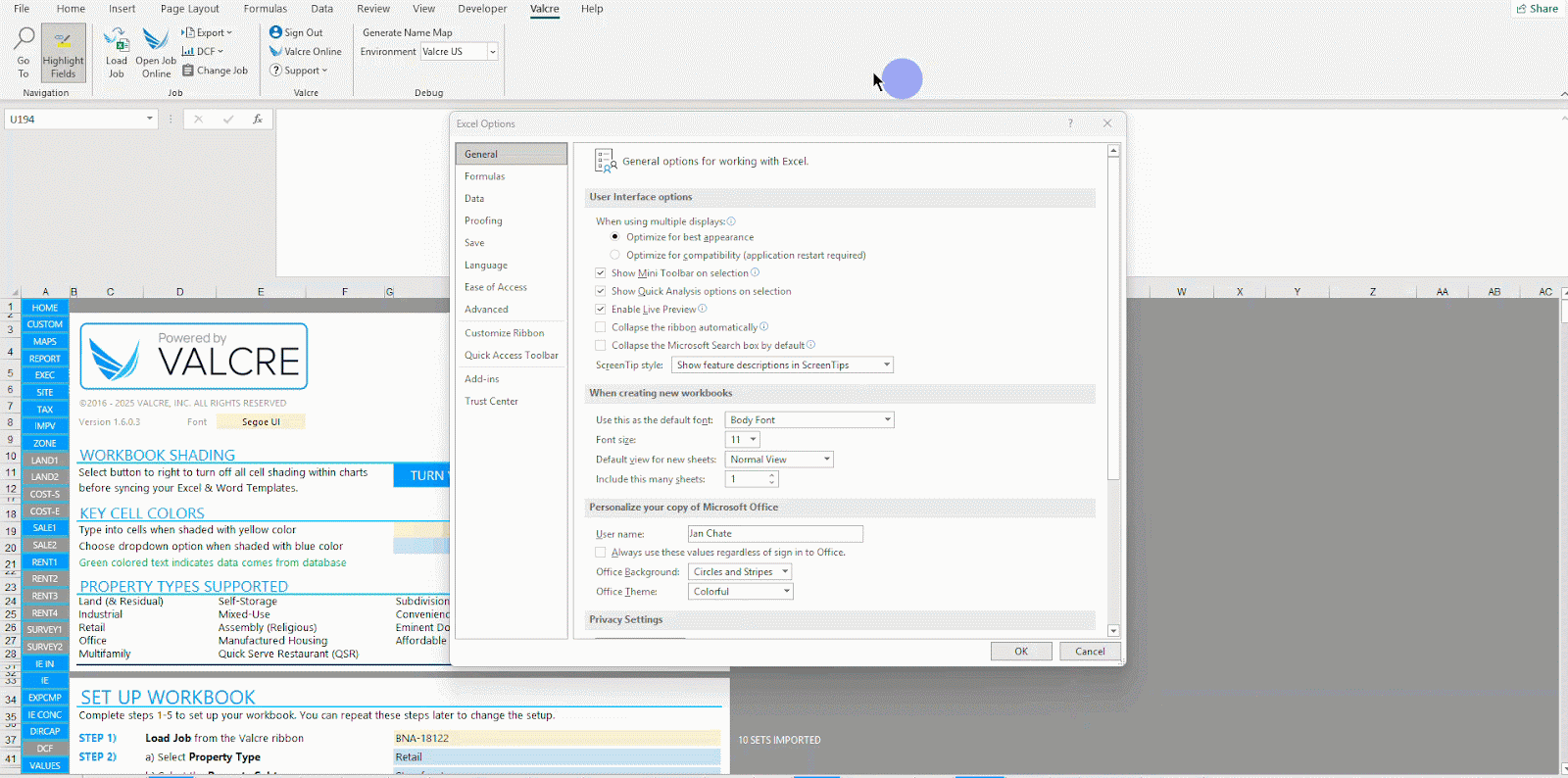Click the Go To magnifier icon
1568x778 pixels.
24,39
